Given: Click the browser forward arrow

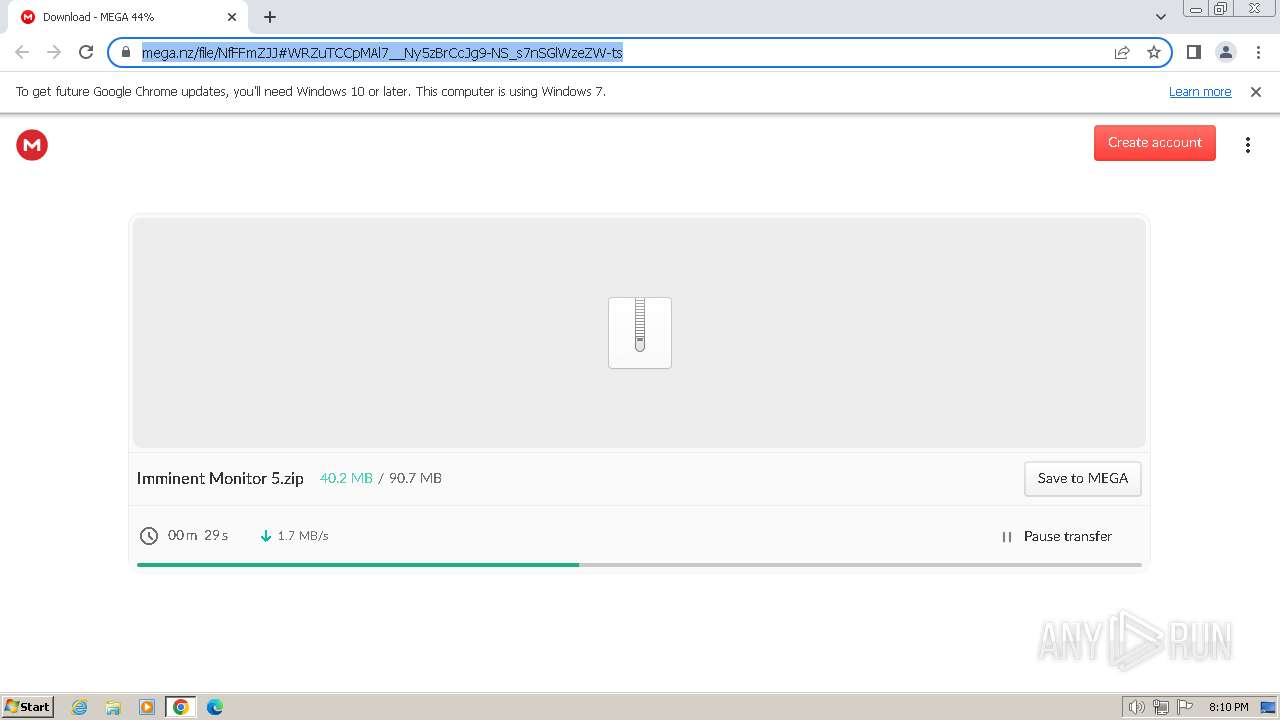Looking at the screenshot, I should click(54, 52).
